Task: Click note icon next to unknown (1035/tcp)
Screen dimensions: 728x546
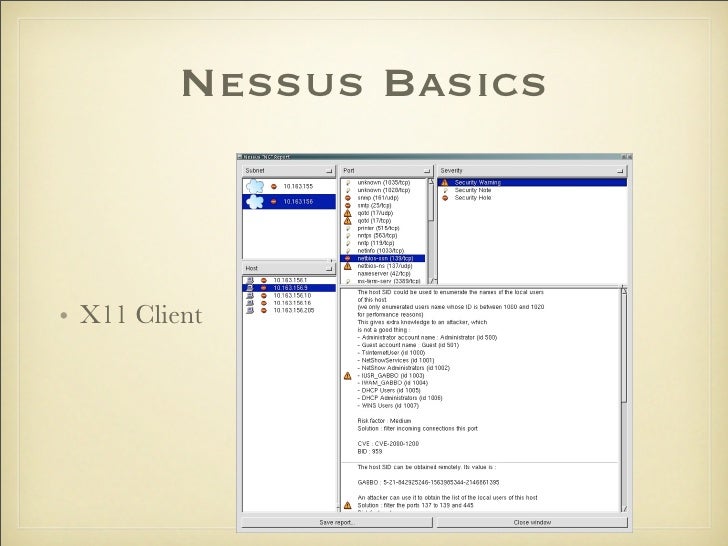Action: [348, 183]
